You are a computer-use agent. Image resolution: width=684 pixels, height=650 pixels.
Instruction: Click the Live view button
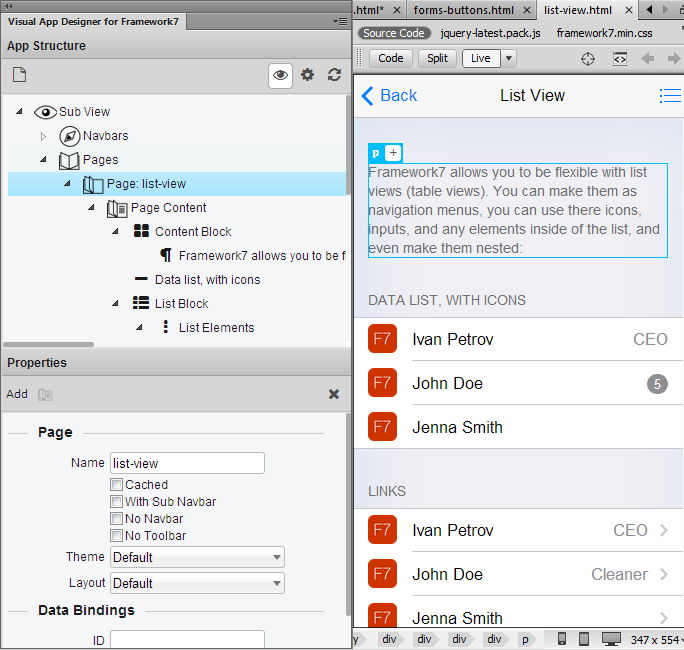pos(481,58)
